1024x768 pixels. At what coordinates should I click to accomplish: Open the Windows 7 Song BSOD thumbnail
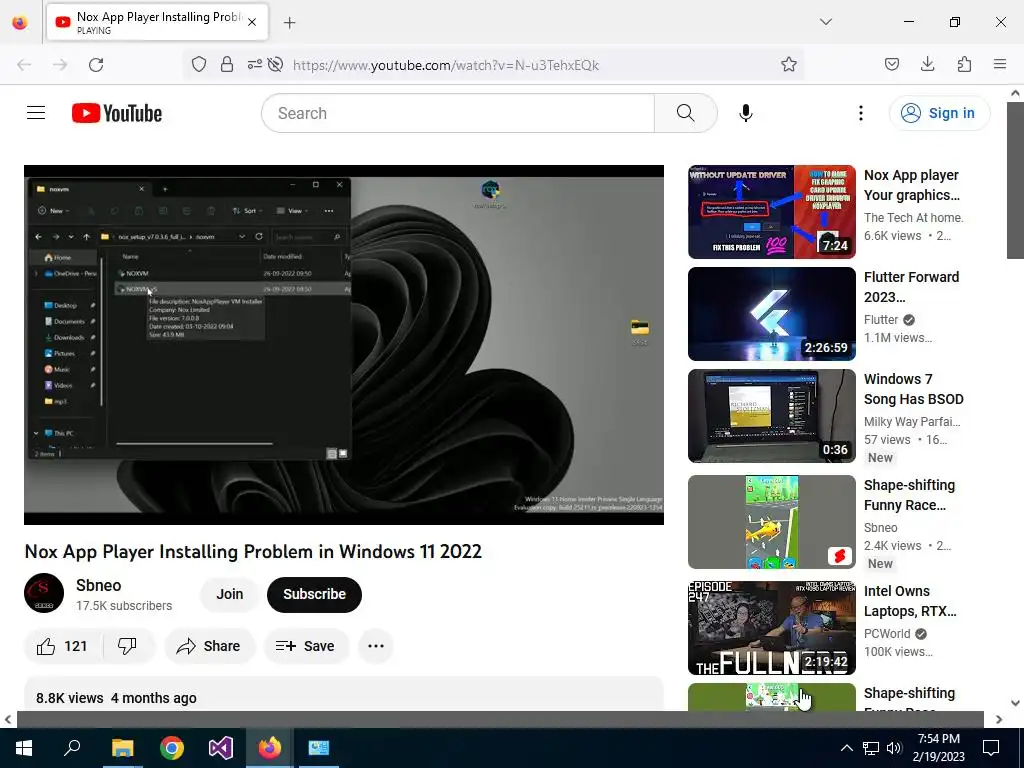click(771, 415)
